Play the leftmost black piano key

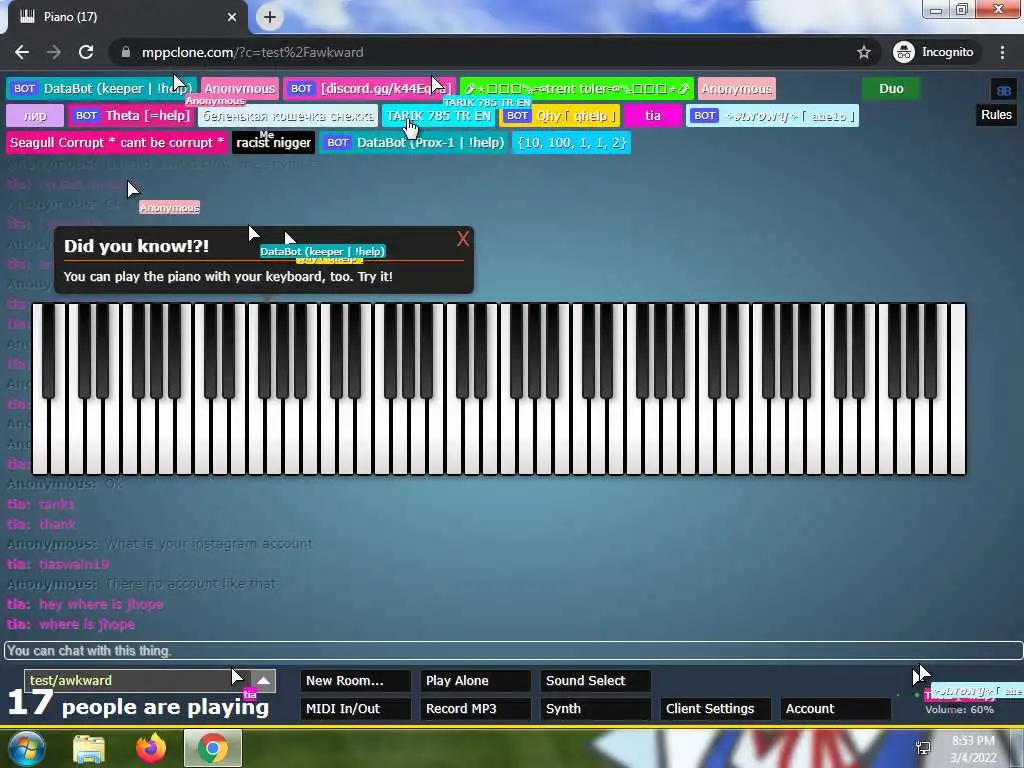tap(48, 349)
